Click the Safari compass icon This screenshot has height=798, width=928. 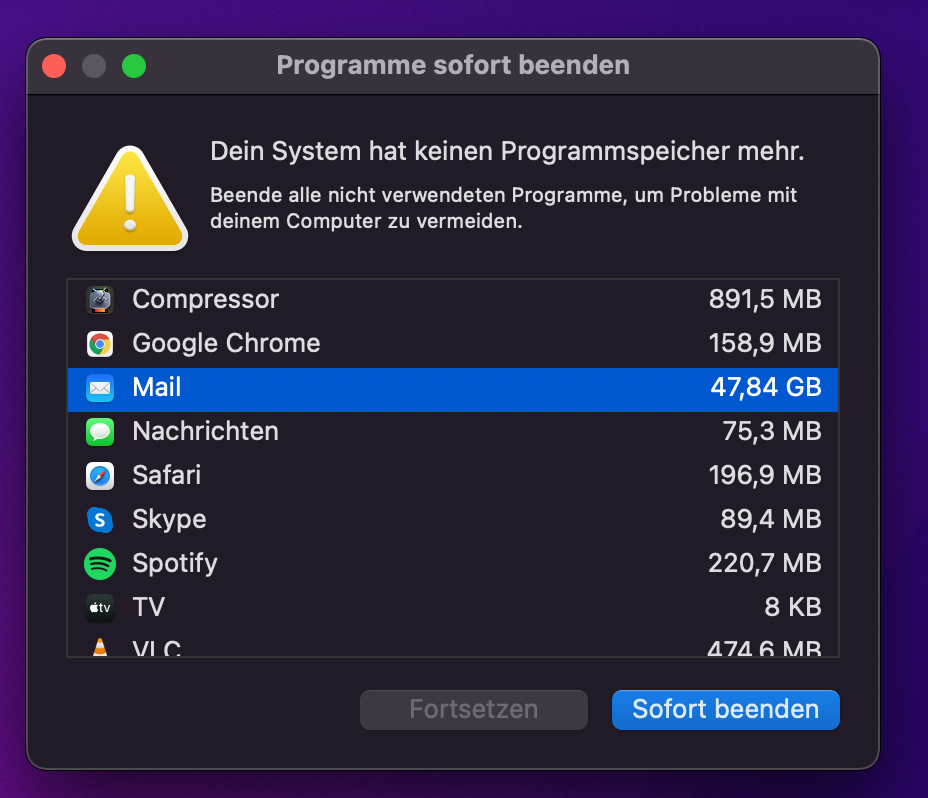click(100, 476)
